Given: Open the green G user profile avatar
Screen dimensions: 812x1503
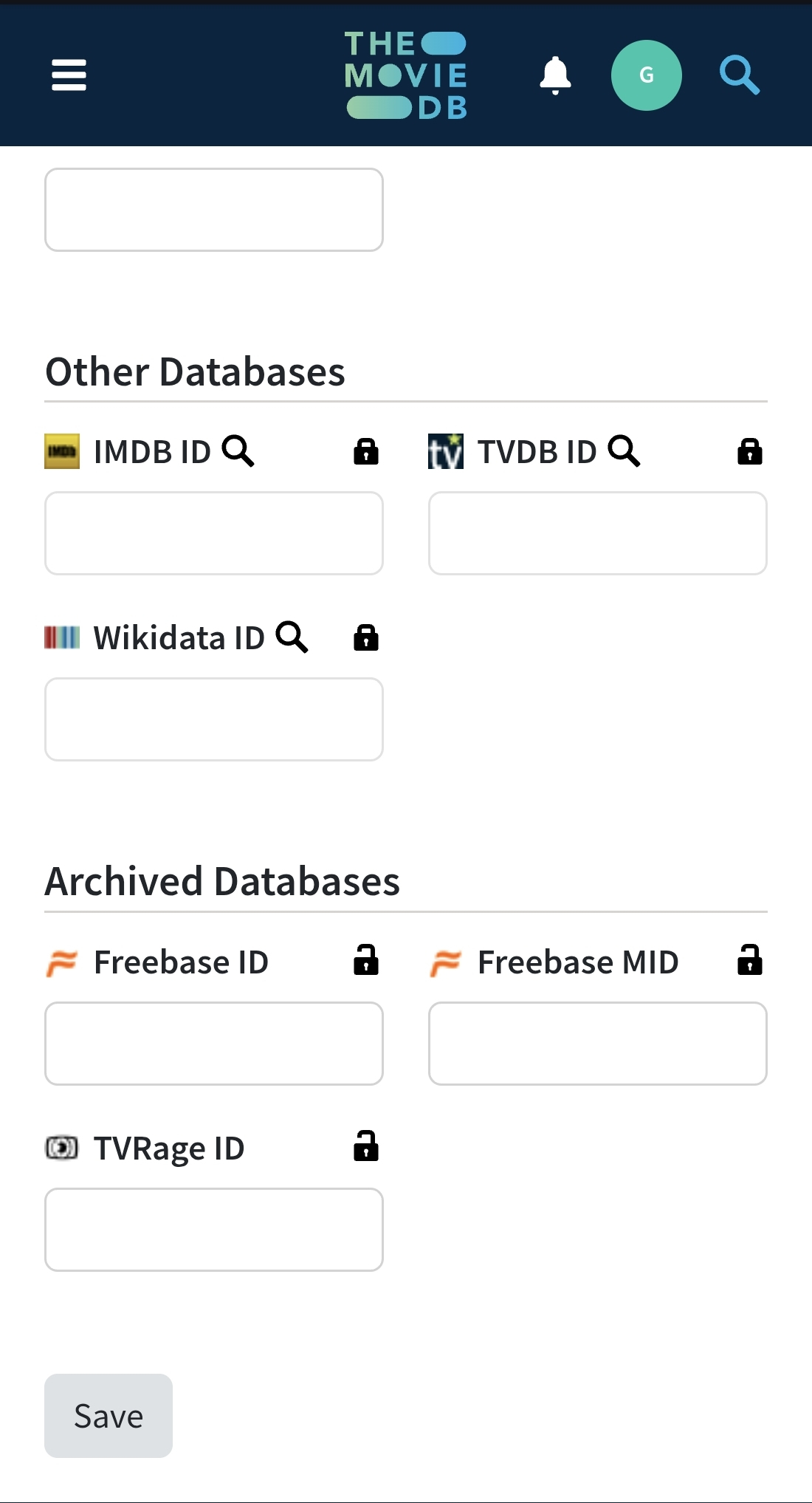Looking at the screenshot, I should (x=646, y=75).
